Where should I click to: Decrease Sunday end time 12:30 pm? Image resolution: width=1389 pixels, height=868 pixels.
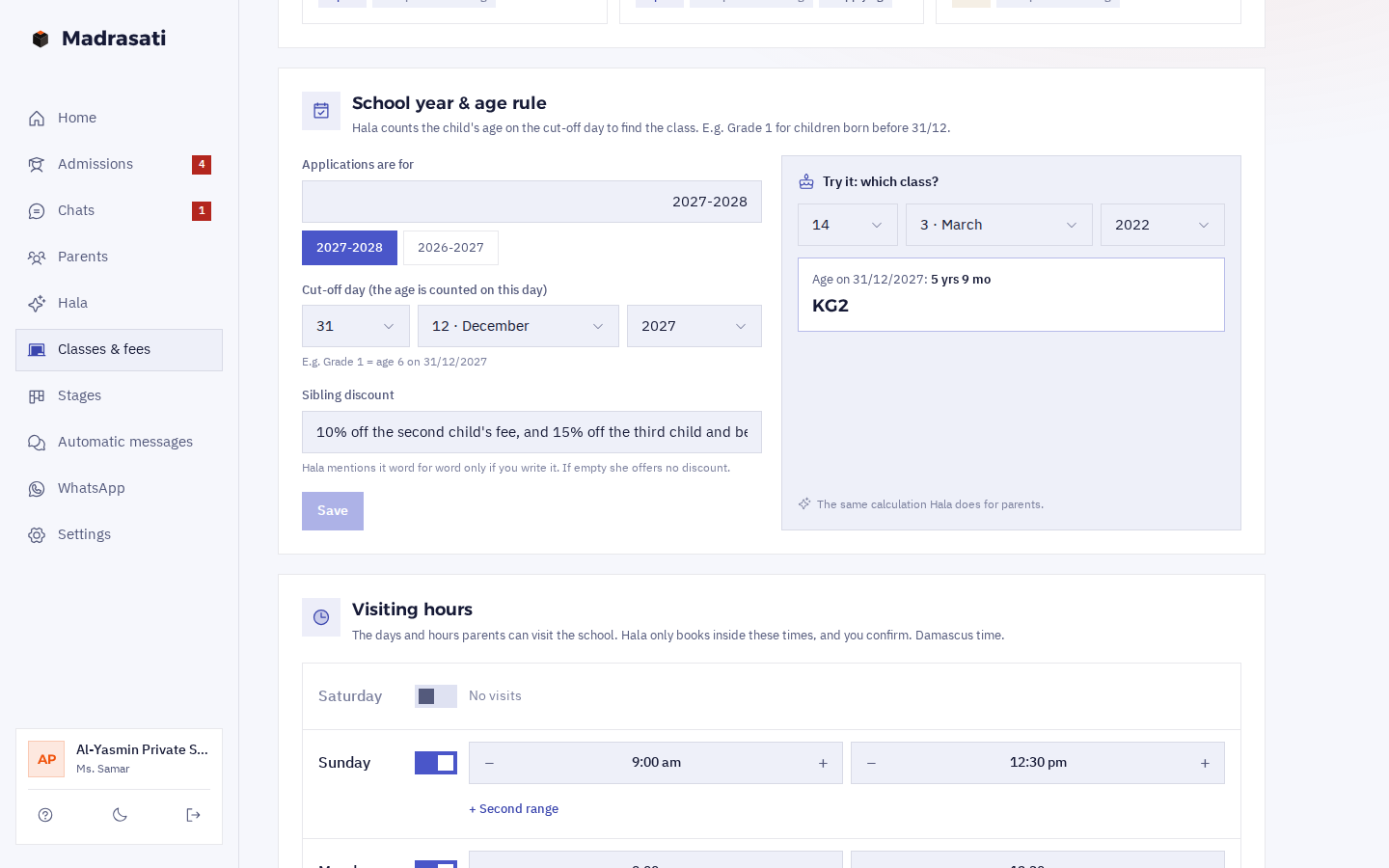click(x=871, y=763)
